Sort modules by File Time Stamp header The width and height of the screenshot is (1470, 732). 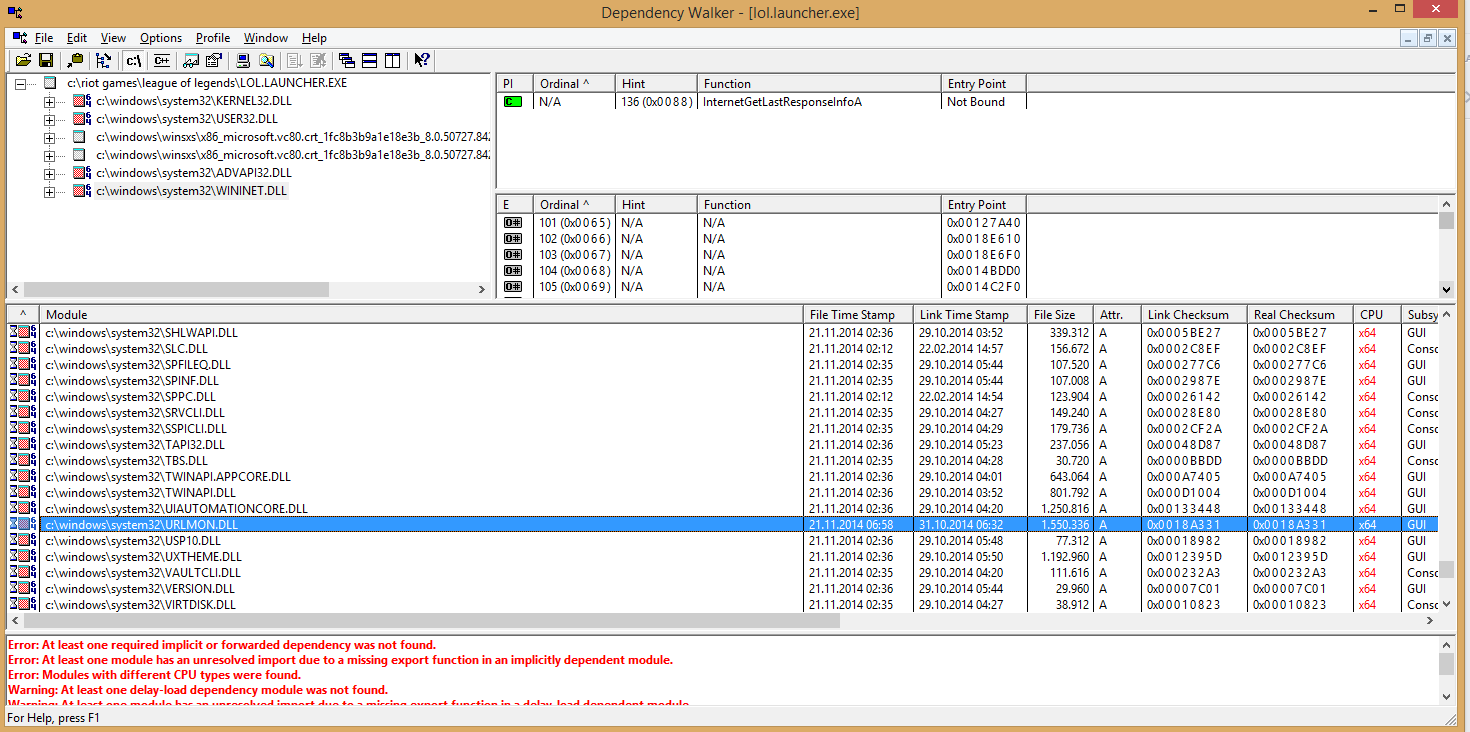[859, 315]
